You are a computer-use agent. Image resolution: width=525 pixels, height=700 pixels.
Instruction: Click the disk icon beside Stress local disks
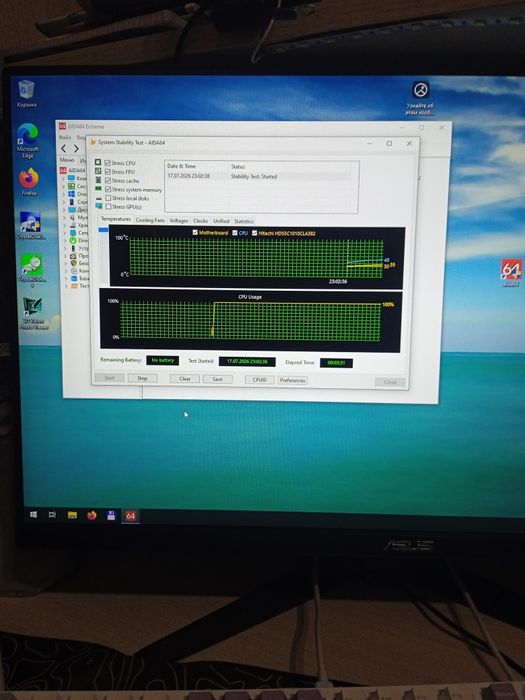coord(98,198)
